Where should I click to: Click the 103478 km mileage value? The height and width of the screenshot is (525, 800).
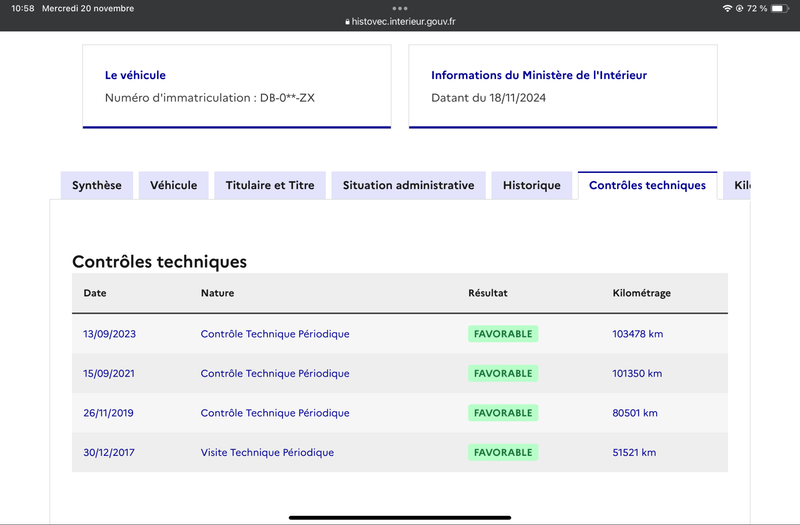click(638, 334)
